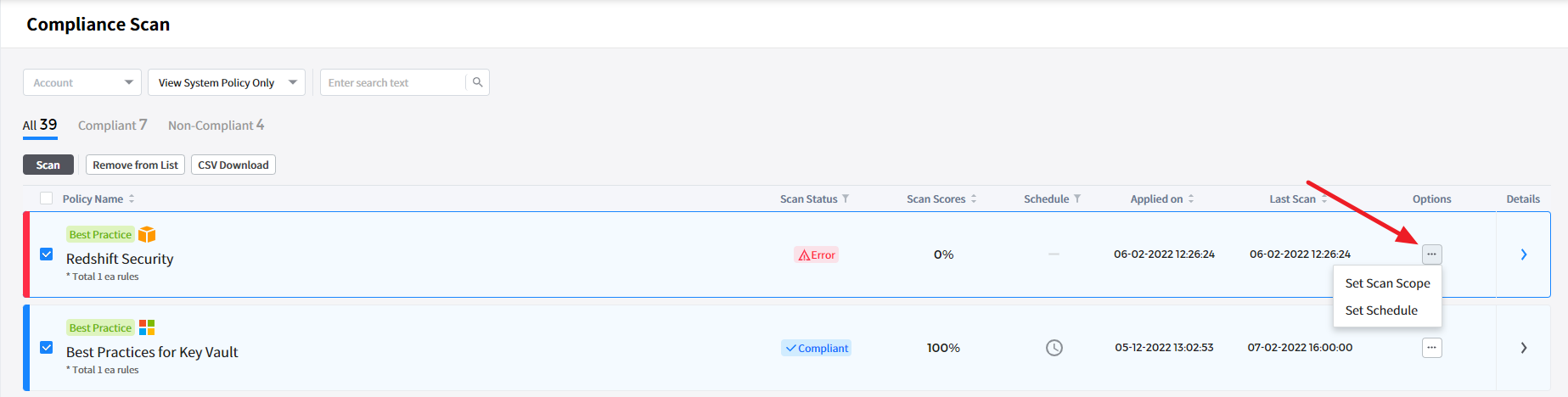Click the Schedule column filter icon
Viewport: 1568px width, 397px height.
[1077, 198]
